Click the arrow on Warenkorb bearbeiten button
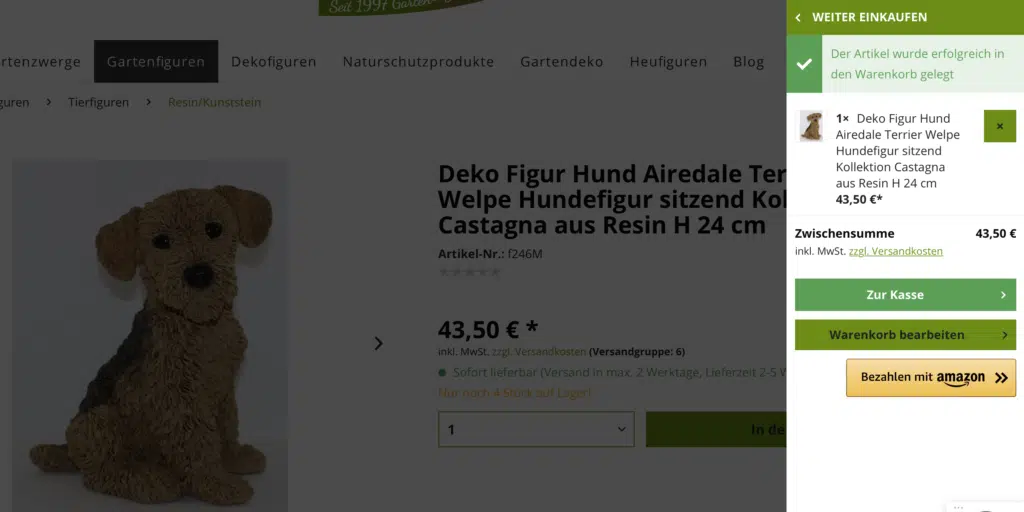This screenshot has width=1024, height=512. 1004,335
